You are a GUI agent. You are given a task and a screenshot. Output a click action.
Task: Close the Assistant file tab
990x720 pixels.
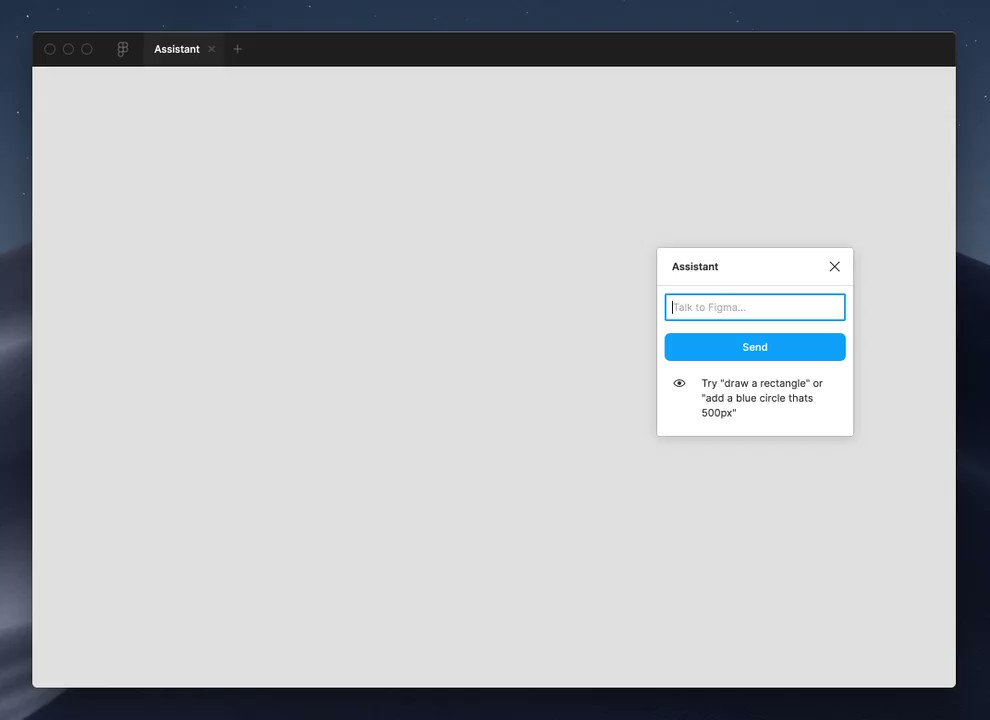coord(212,49)
